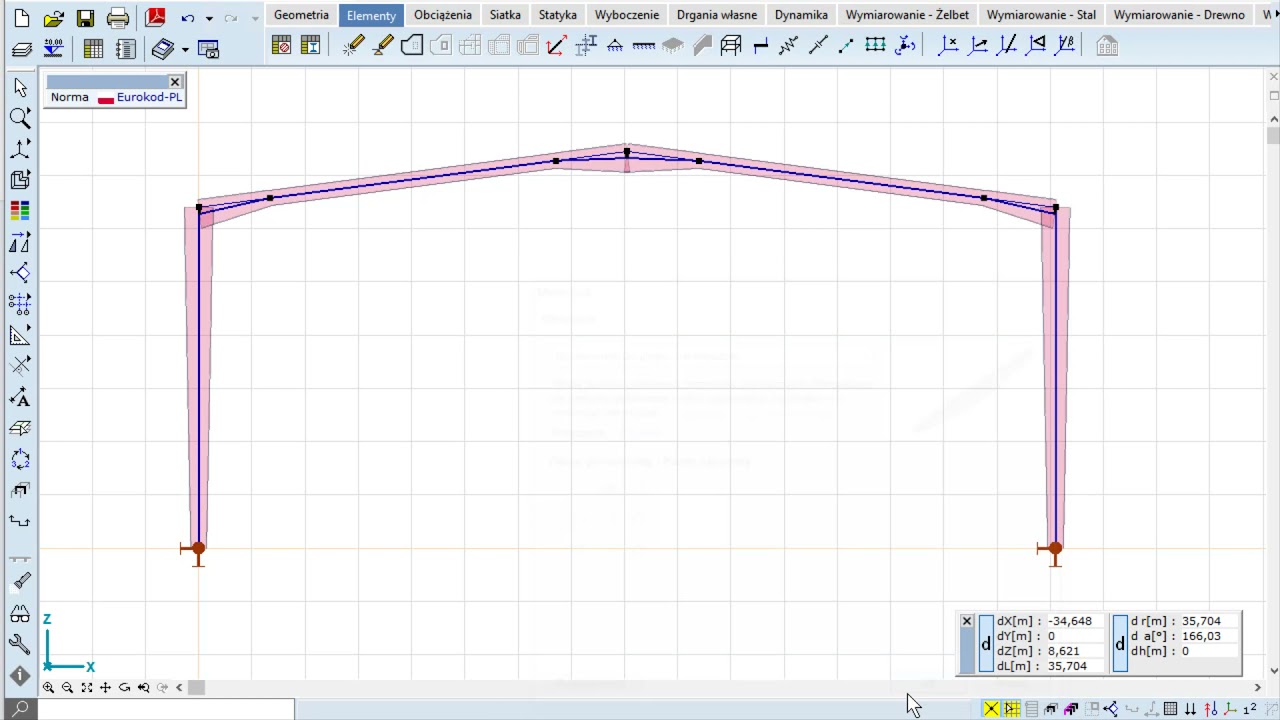The height and width of the screenshot is (720, 1280).
Task: Open the Wymiarowanie - Żelbet tab
Action: [x=907, y=15]
